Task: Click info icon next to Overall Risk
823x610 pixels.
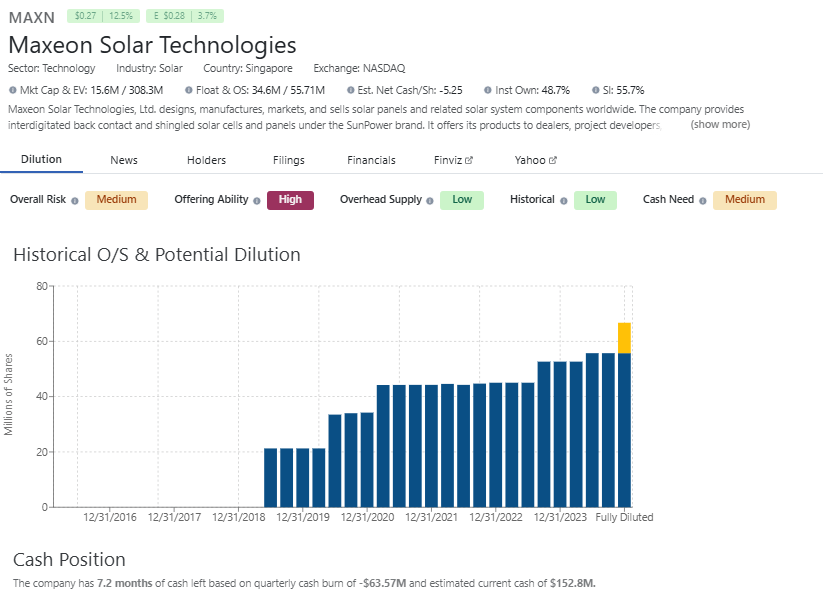Action: click(74, 200)
